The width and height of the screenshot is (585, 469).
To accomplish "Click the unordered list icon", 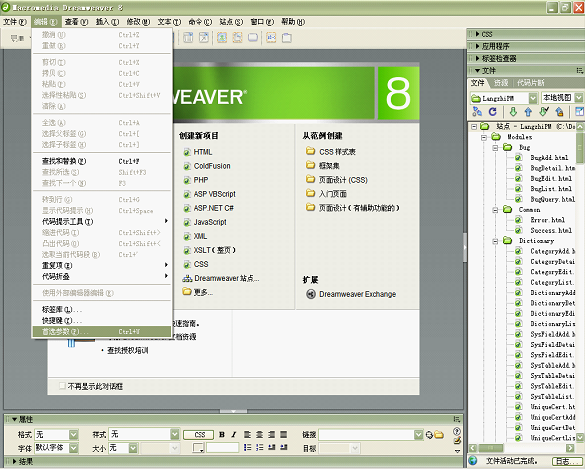I will pos(247,447).
